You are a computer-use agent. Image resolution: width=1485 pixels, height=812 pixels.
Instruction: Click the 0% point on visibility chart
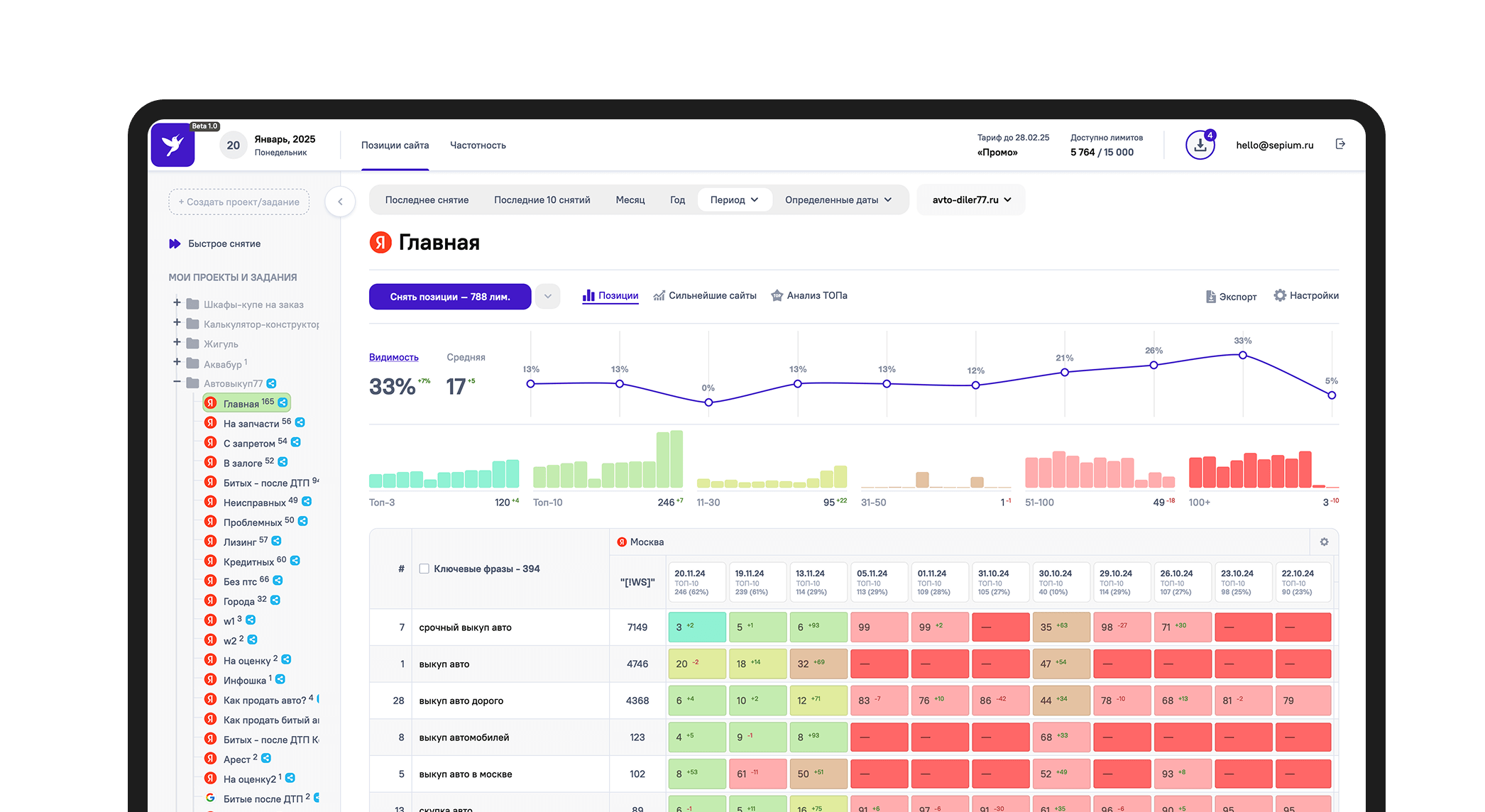point(708,402)
